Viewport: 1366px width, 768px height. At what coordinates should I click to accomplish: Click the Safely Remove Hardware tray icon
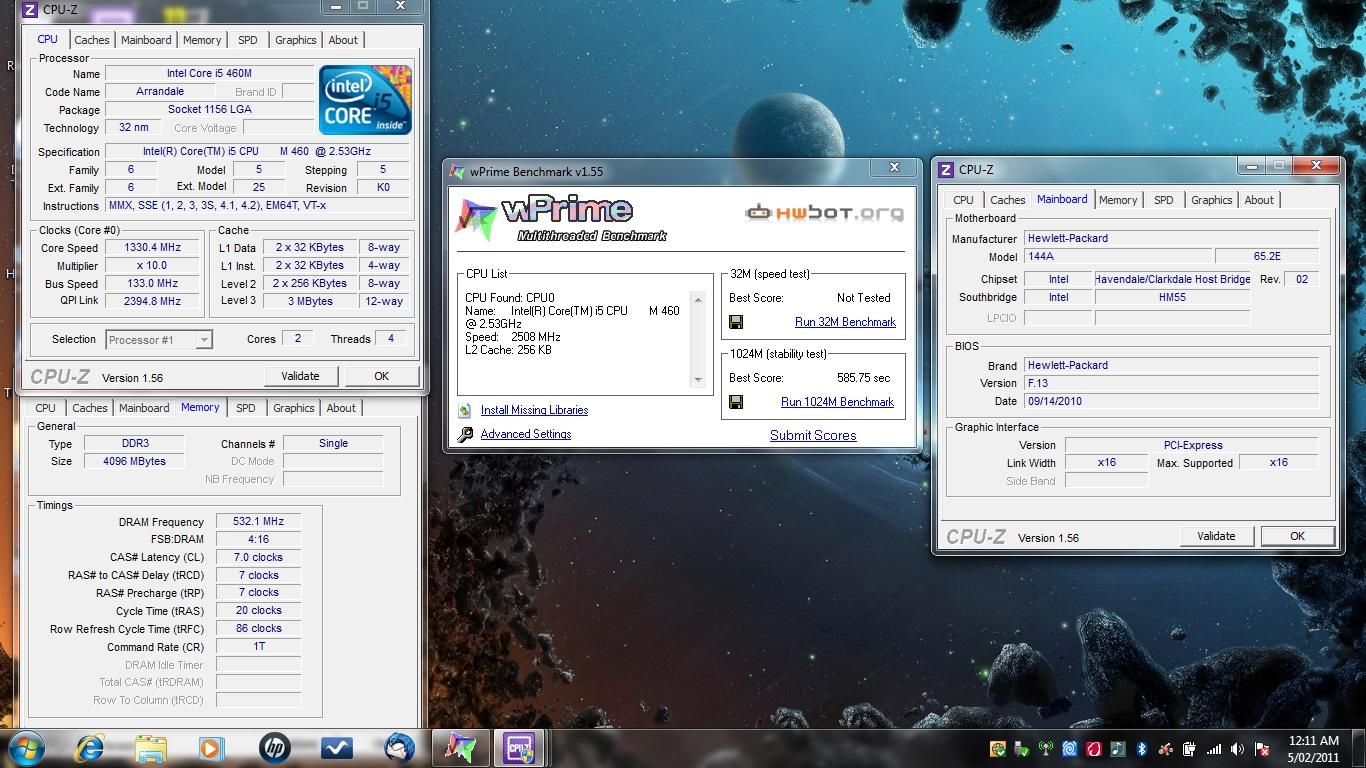tap(1021, 749)
